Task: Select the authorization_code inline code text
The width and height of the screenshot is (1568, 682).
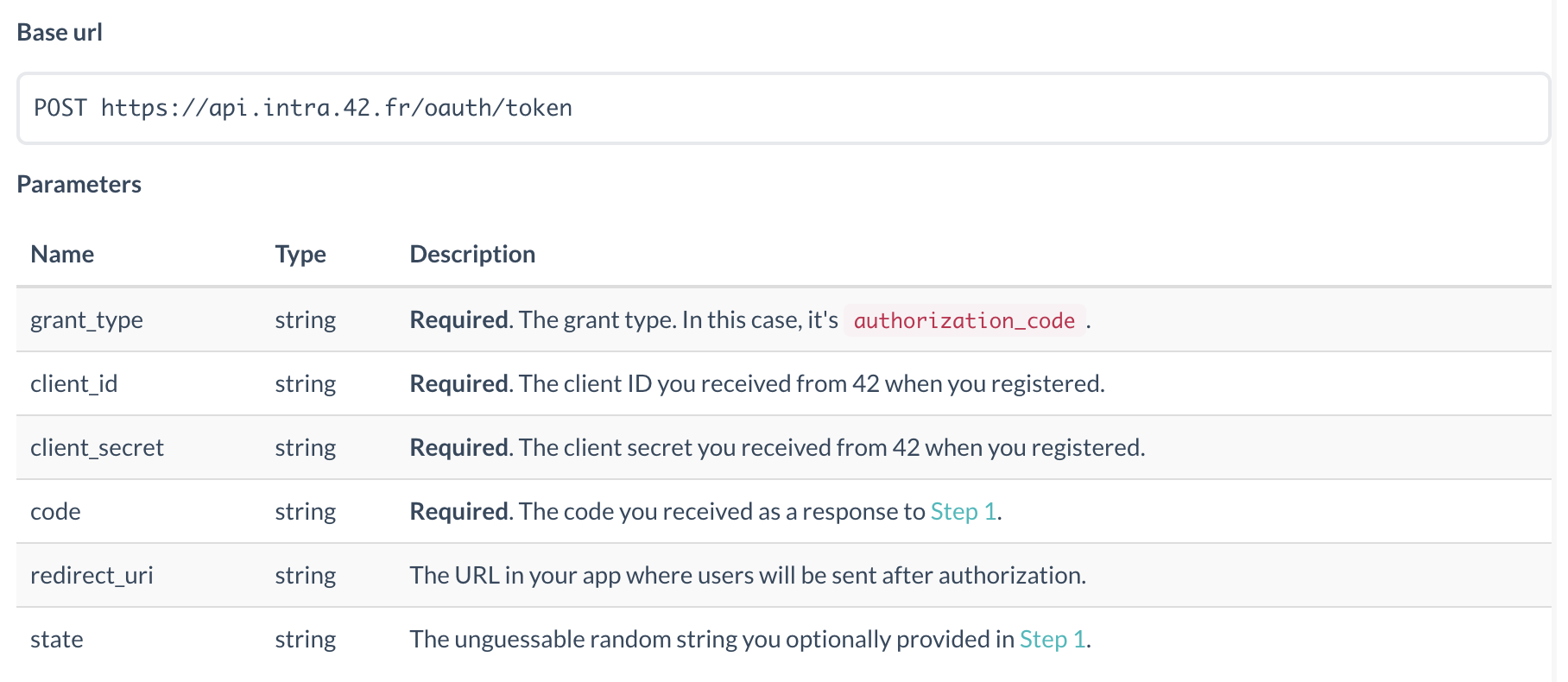Action: [x=964, y=320]
